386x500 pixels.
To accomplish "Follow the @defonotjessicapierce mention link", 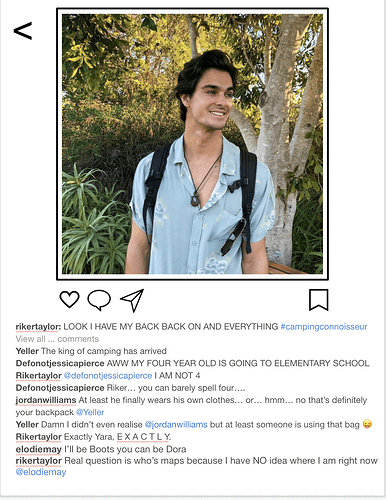I will 108,376.
